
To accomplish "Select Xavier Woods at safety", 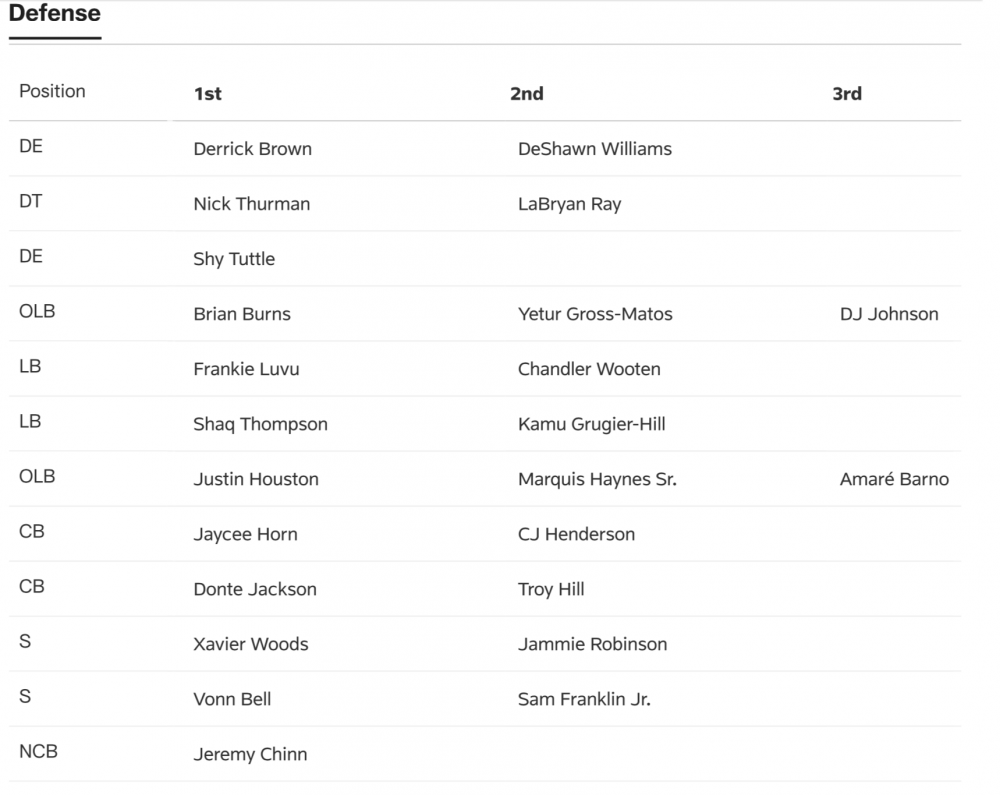I will pyautogui.click(x=250, y=644).
